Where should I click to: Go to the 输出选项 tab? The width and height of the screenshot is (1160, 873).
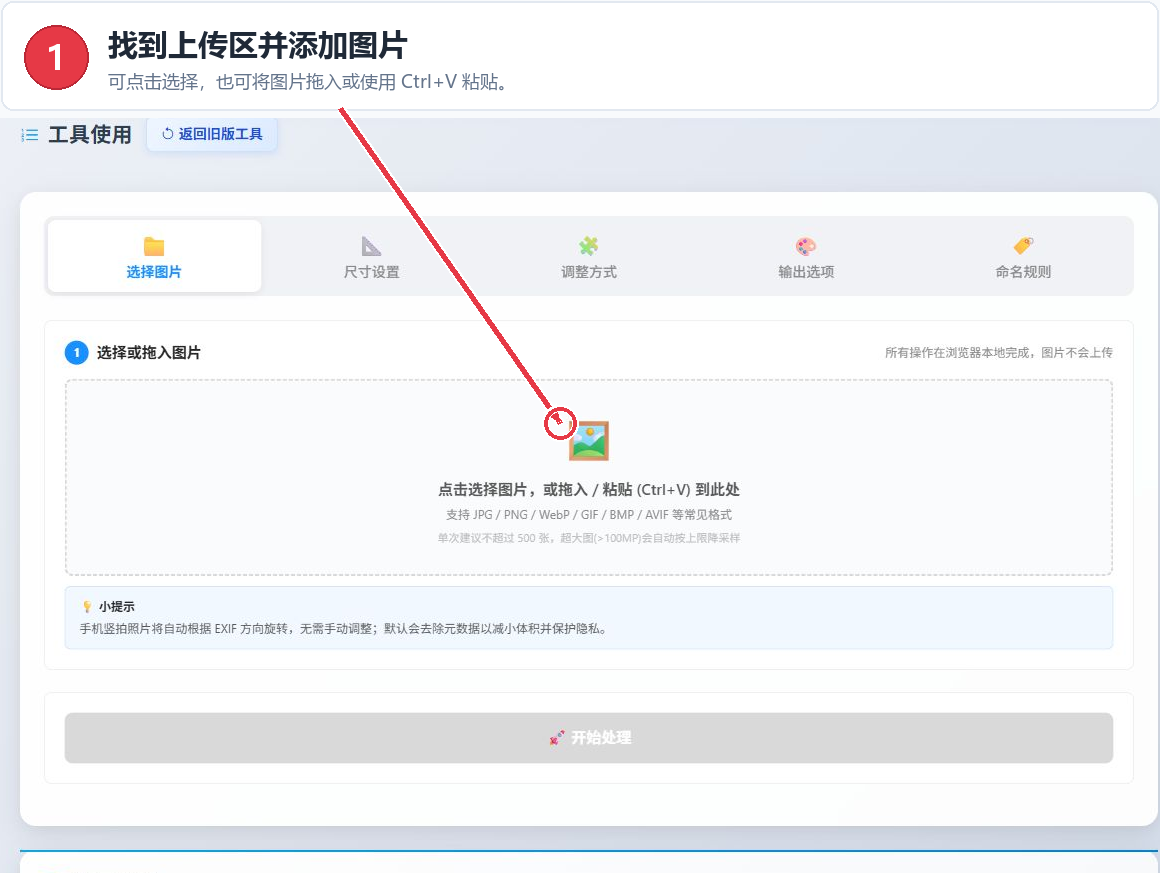pyautogui.click(x=806, y=257)
